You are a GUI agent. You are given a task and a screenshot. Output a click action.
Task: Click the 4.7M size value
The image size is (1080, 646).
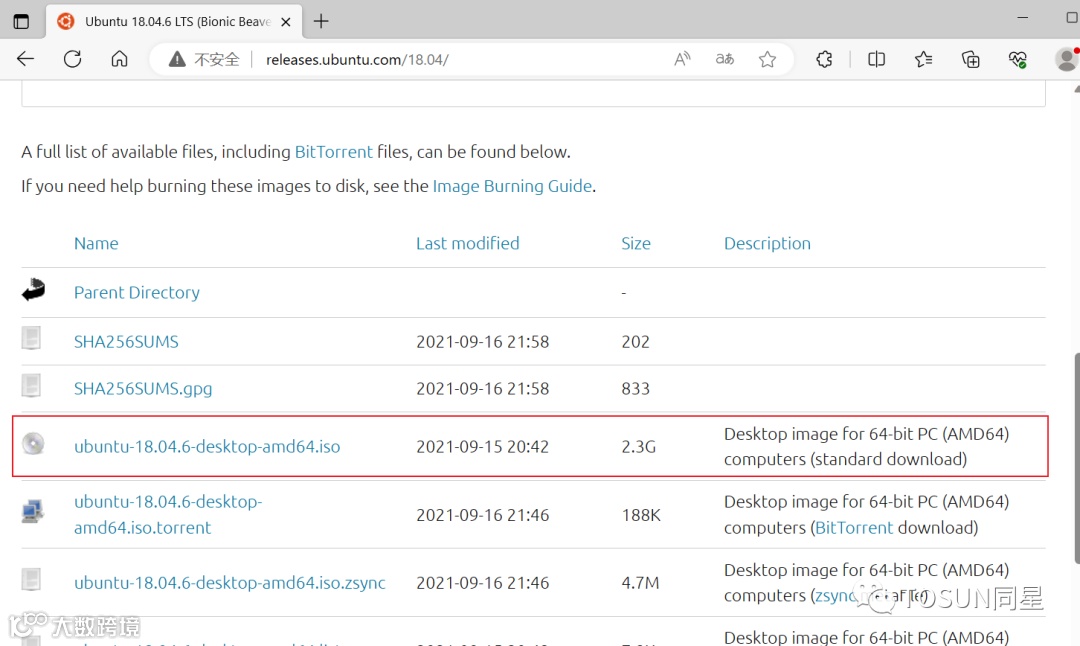(x=641, y=583)
